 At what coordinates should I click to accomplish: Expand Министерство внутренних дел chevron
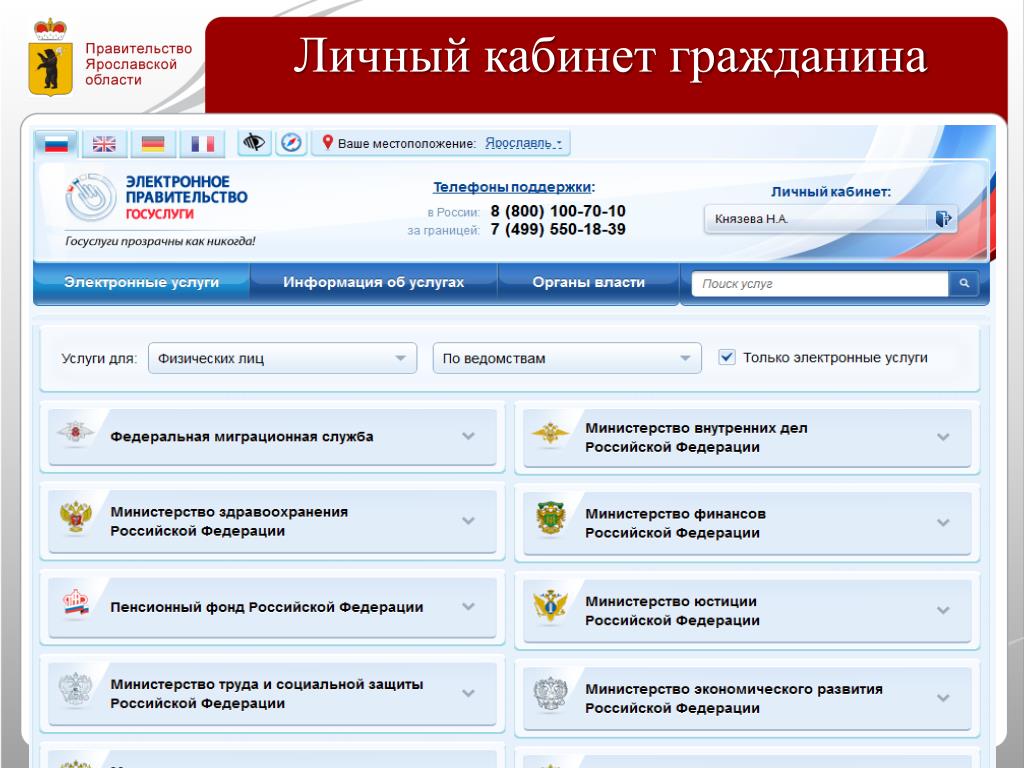[x=943, y=437]
